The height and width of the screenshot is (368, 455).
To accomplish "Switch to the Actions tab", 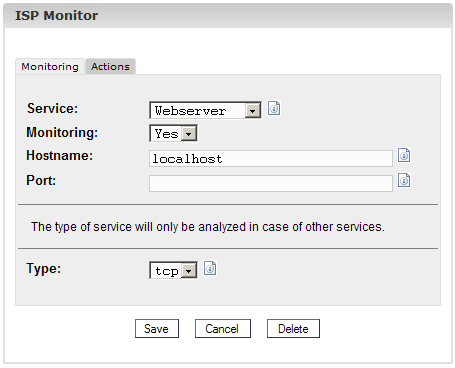I will click(110, 67).
